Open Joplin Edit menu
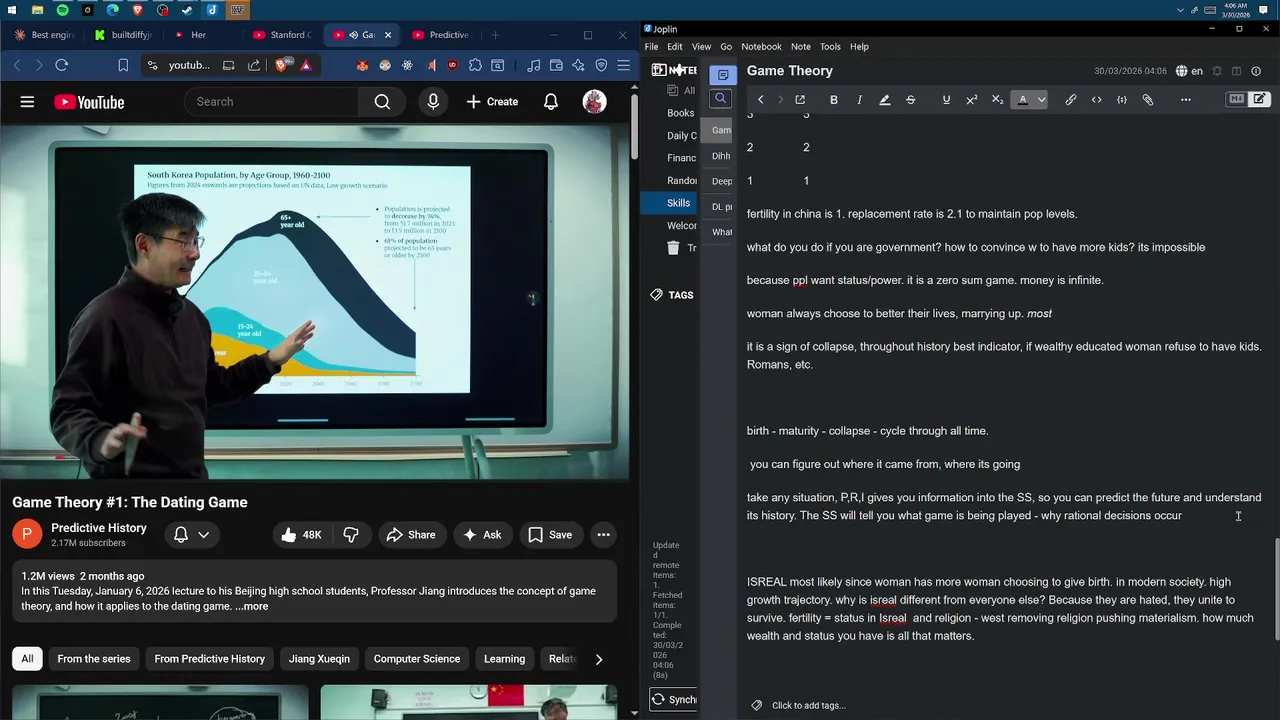This screenshot has height=720, width=1280. (675, 46)
